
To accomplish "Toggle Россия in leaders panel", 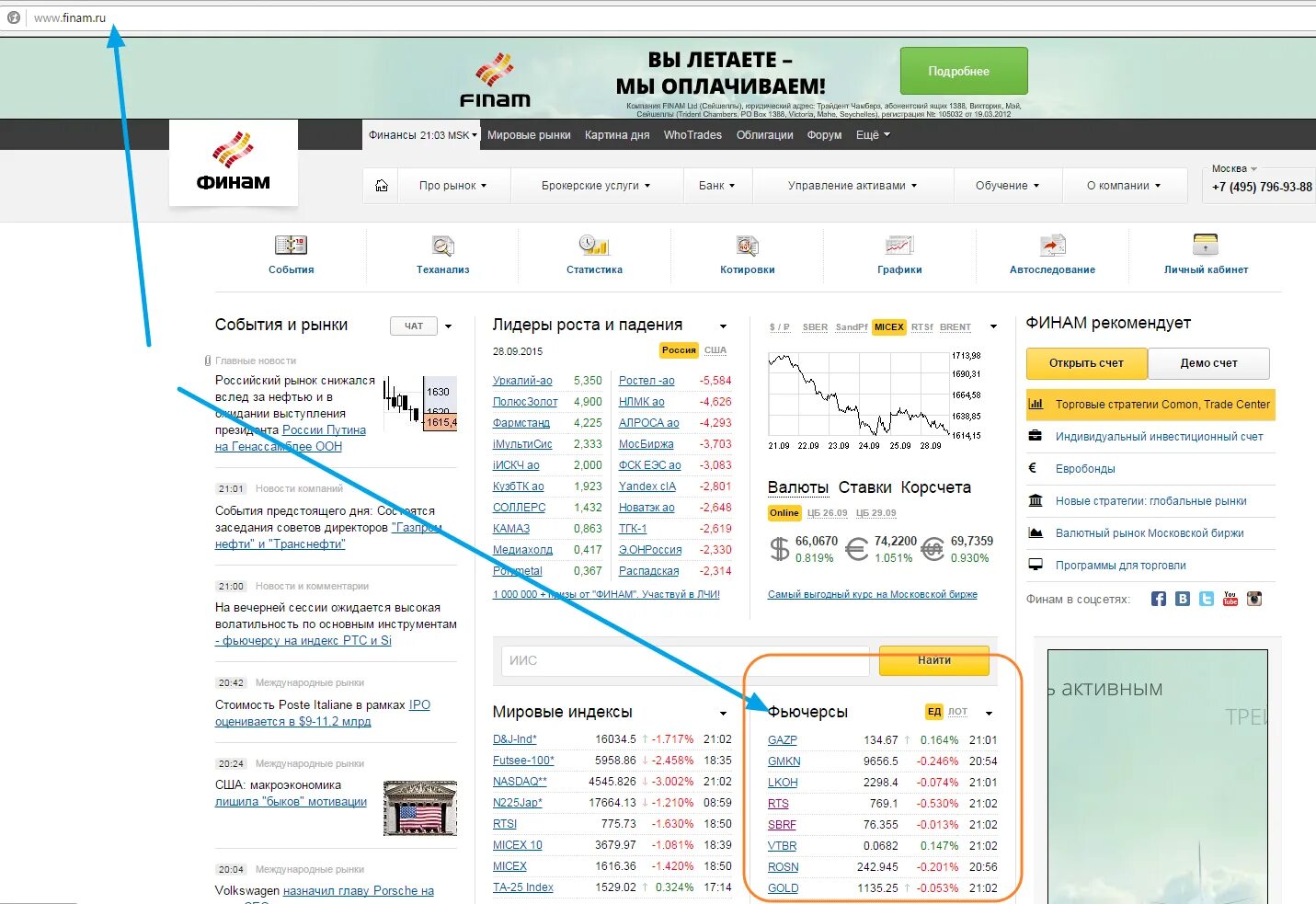I will (679, 350).
